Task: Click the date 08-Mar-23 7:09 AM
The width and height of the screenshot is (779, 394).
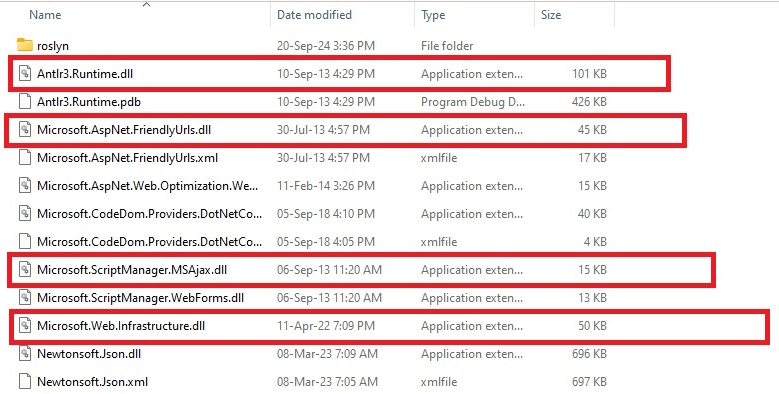Action: [327, 354]
